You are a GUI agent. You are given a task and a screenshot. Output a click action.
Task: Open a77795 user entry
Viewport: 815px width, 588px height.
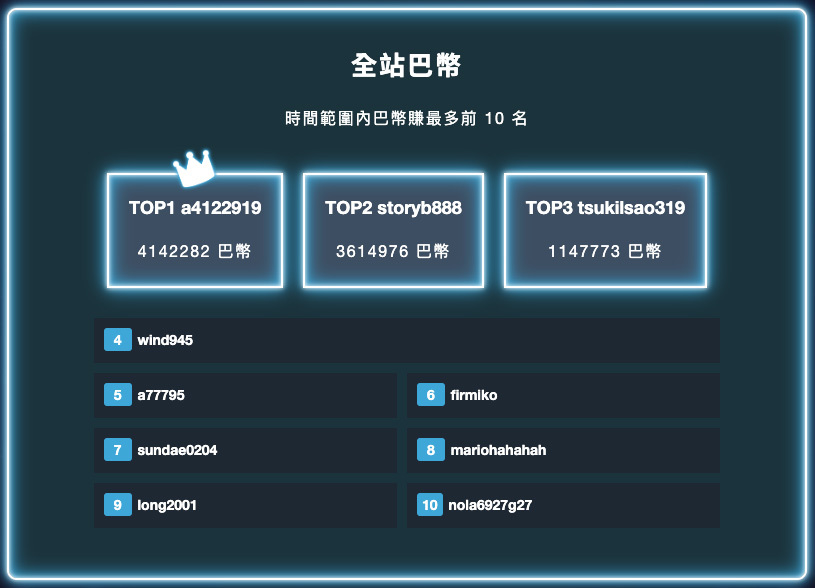tap(161, 396)
